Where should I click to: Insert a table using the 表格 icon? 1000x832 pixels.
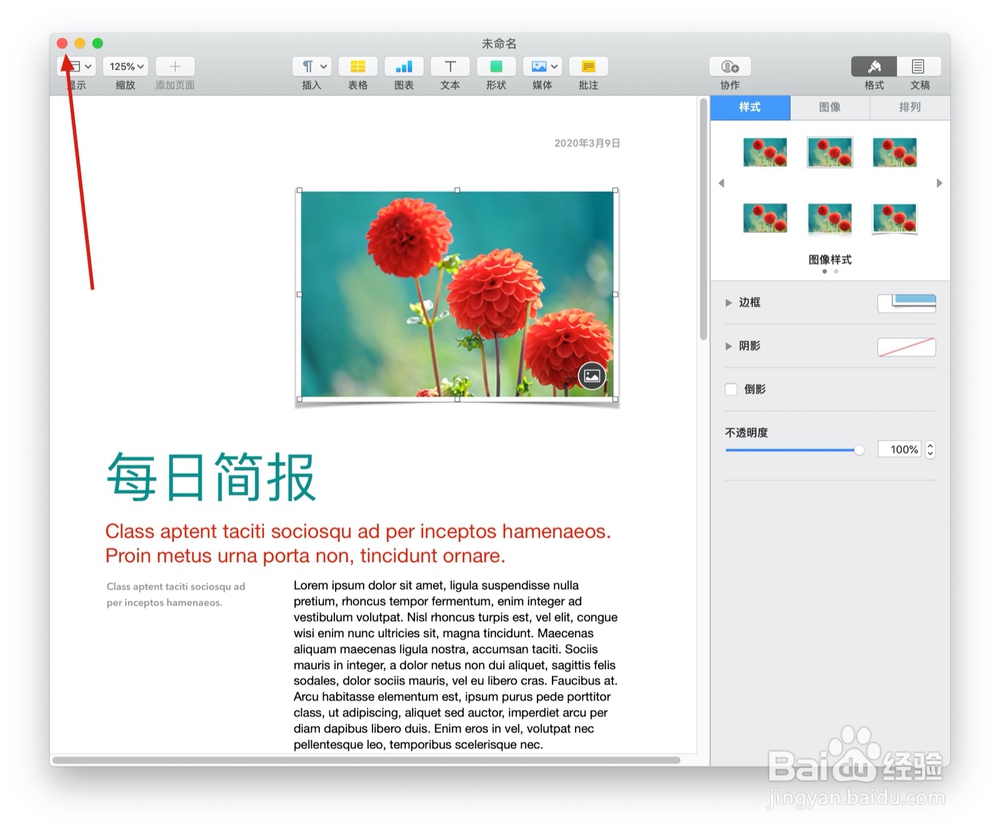coord(357,66)
